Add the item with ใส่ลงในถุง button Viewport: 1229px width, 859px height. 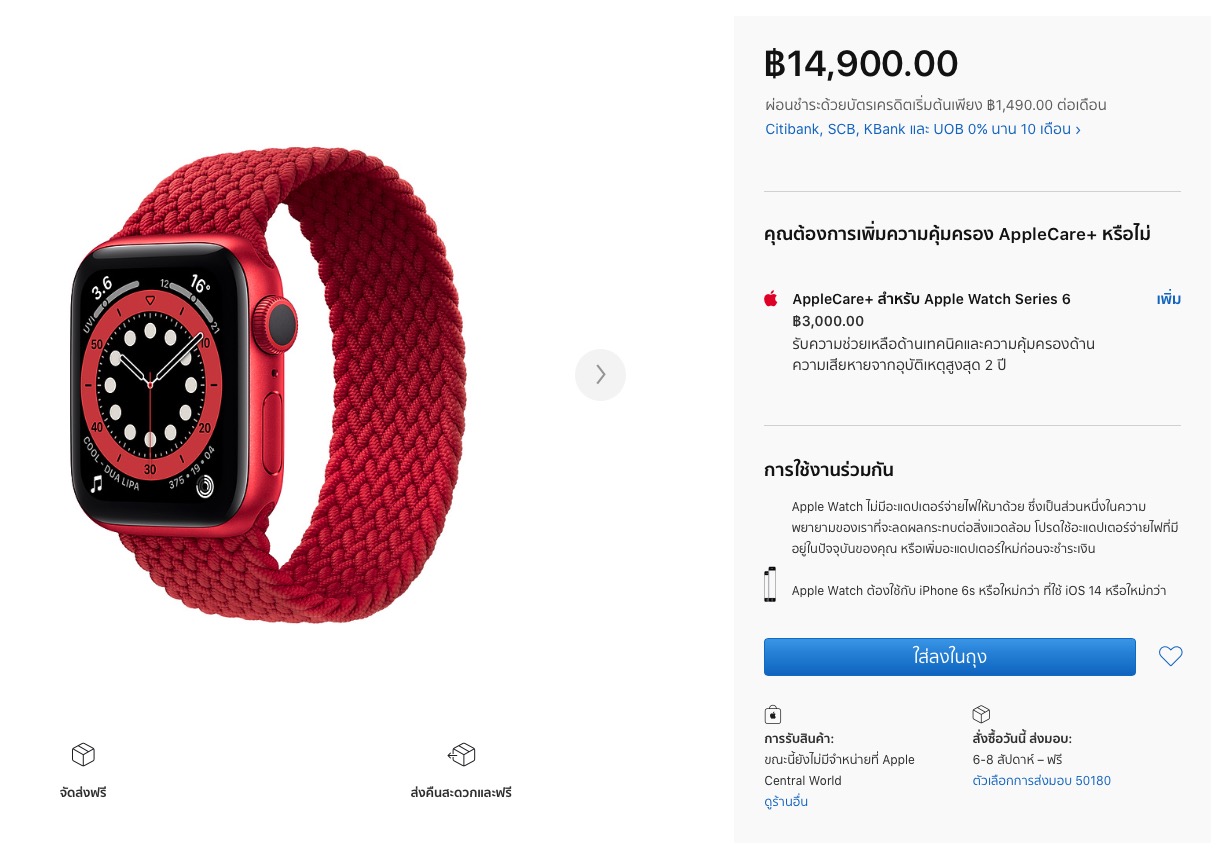pos(950,657)
